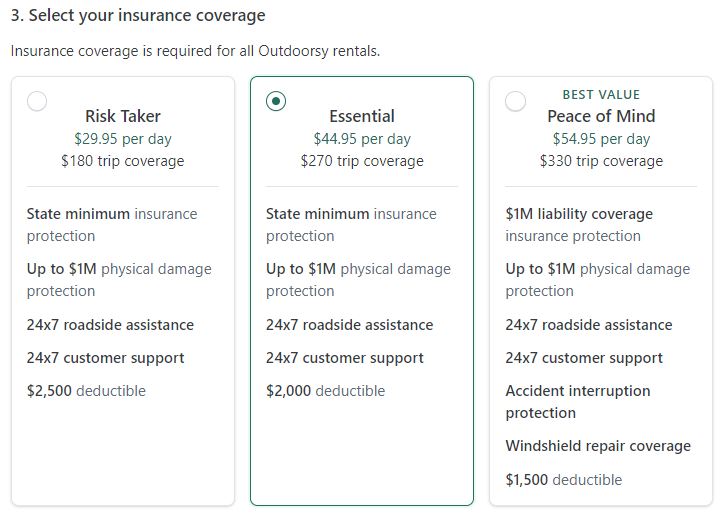The width and height of the screenshot is (722, 519).
Task: Click the Select your insurance coverage heading
Action: 138,15
